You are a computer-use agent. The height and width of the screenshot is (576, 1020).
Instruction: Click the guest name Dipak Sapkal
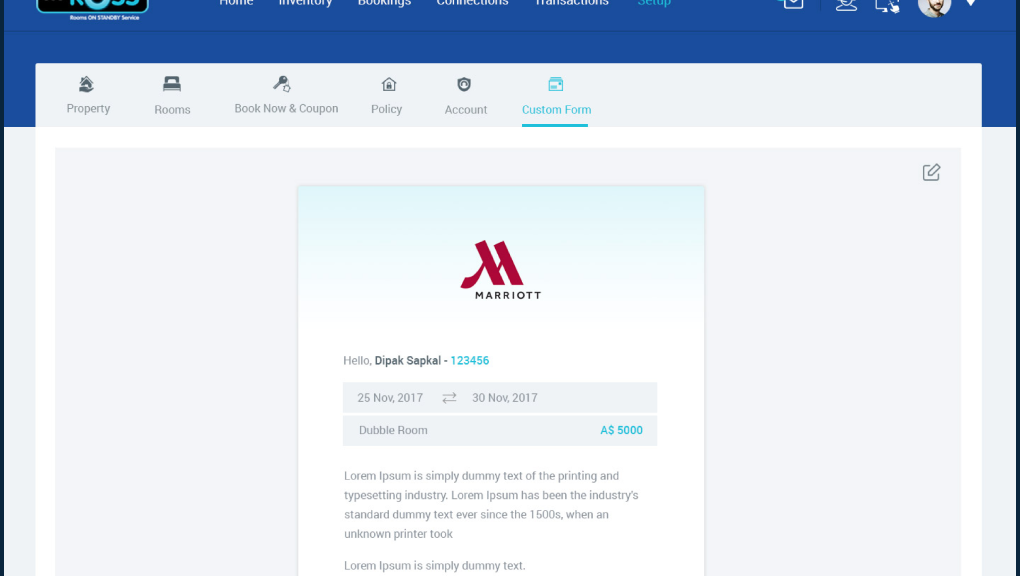click(407, 361)
